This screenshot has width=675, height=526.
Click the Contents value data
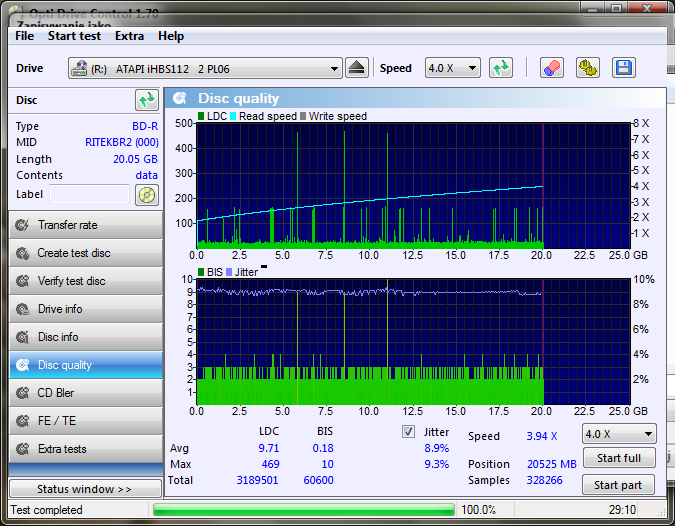(146, 175)
